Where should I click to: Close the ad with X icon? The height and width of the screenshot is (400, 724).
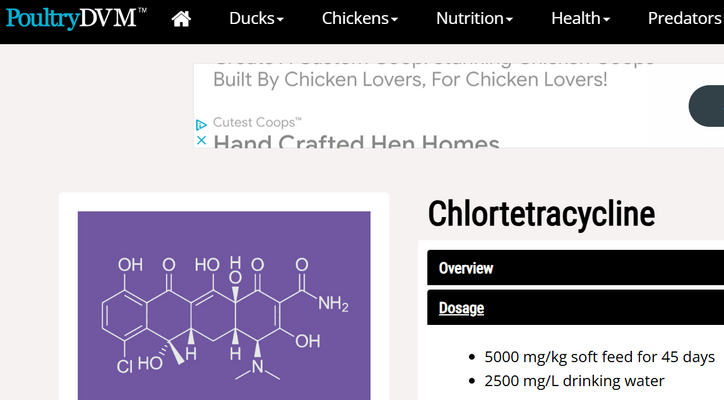pos(201,140)
